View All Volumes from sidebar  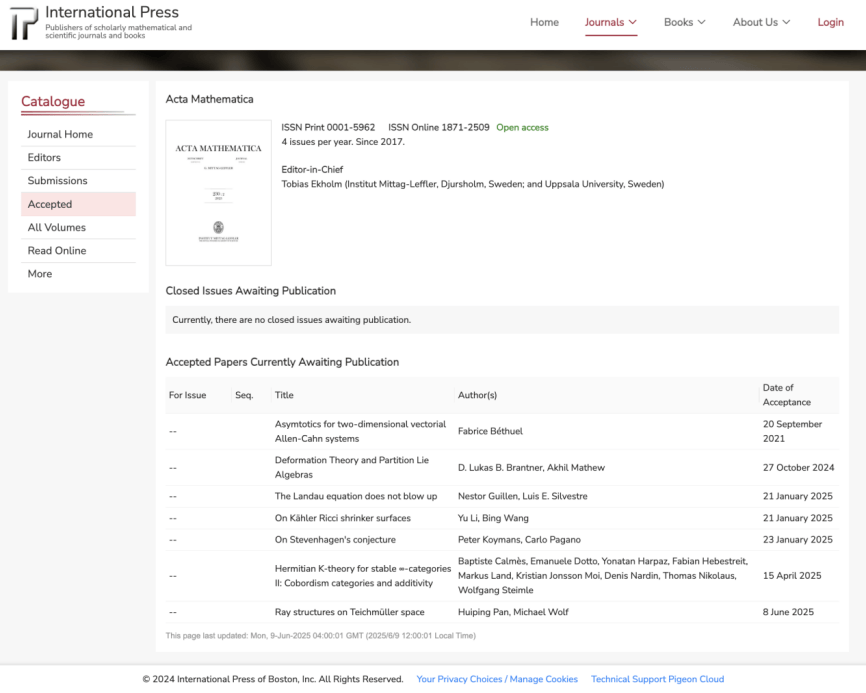click(56, 227)
